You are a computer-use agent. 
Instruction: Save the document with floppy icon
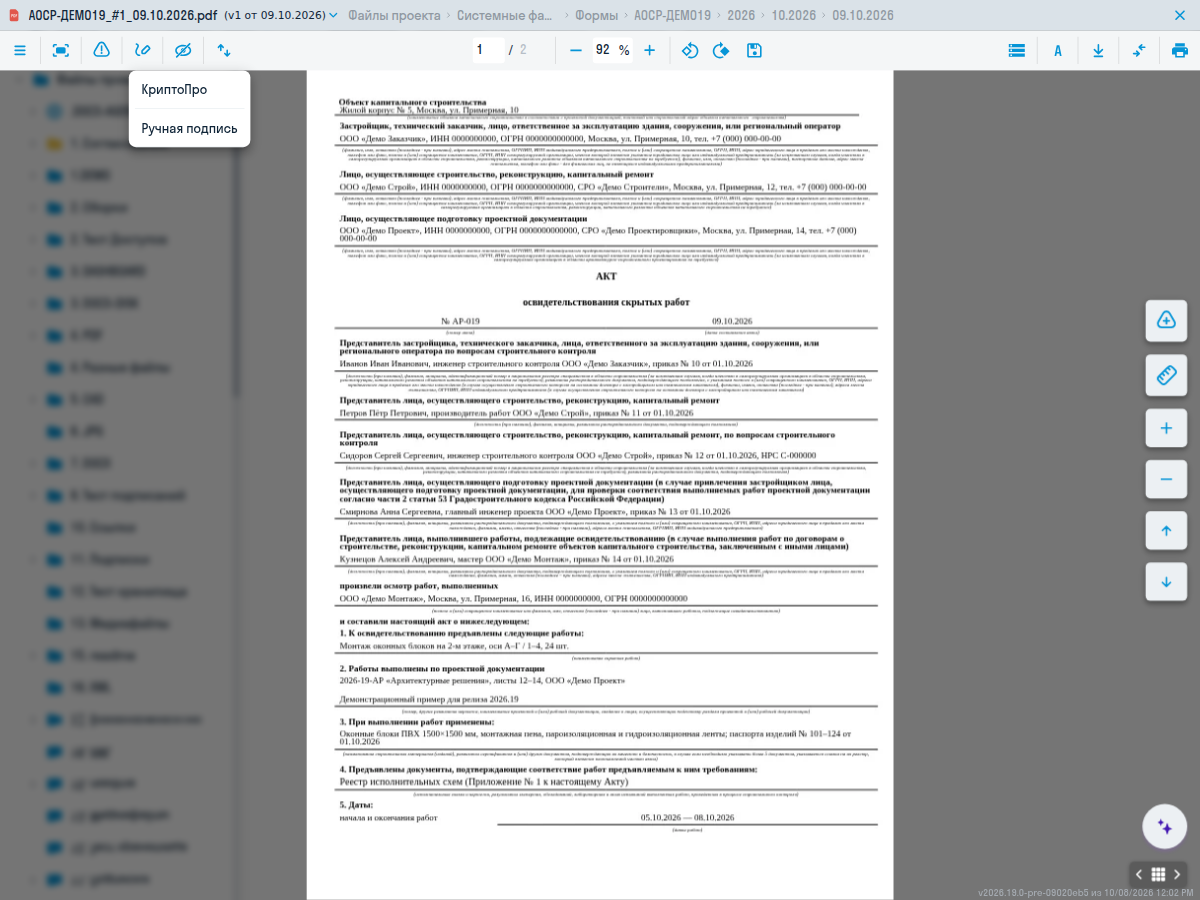click(x=754, y=50)
